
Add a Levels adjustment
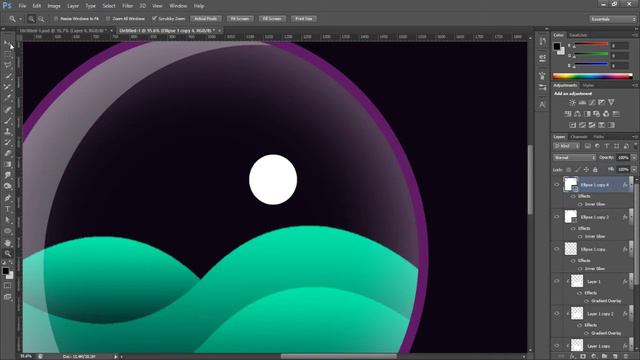coord(582,102)
